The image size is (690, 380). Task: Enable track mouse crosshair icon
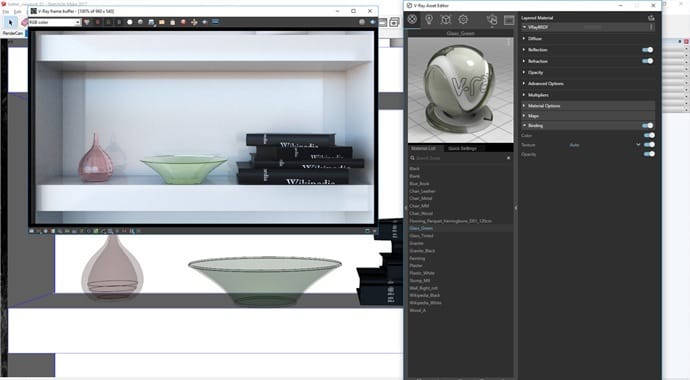click(x=194, y=22)
